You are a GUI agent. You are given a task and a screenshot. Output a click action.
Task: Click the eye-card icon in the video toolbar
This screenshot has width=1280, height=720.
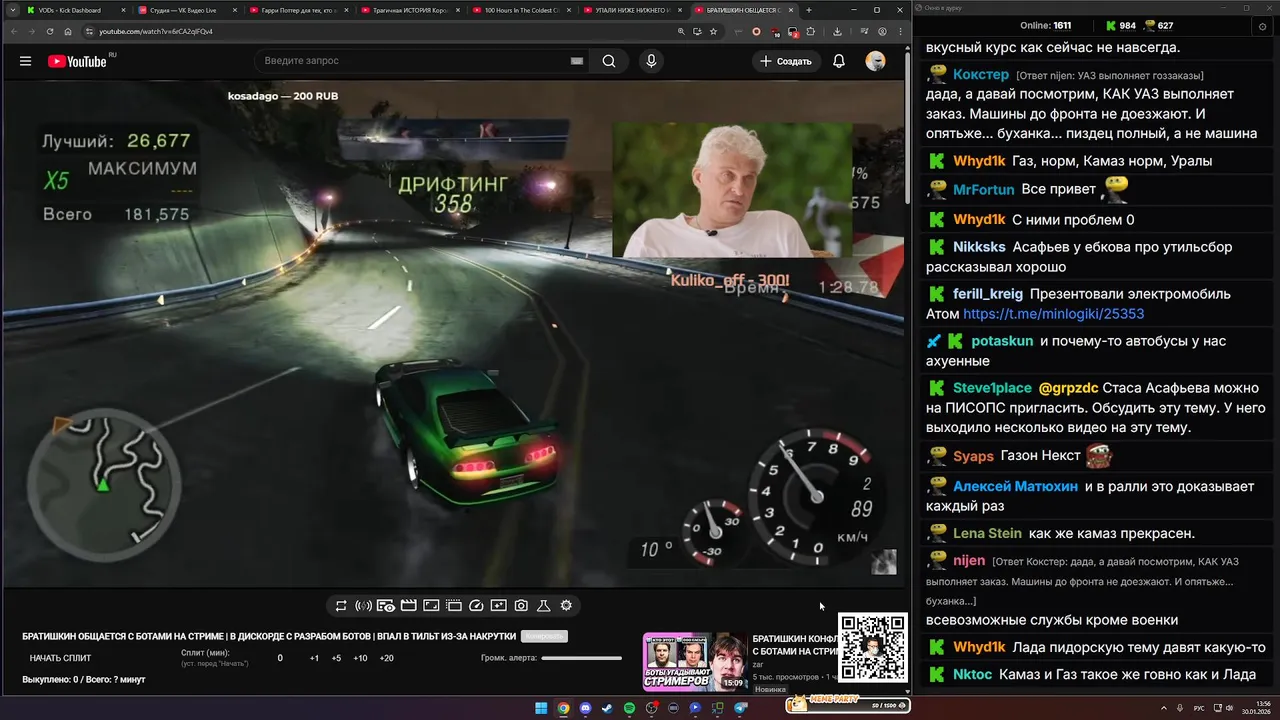pyautogui.click(x=386, y=606)
